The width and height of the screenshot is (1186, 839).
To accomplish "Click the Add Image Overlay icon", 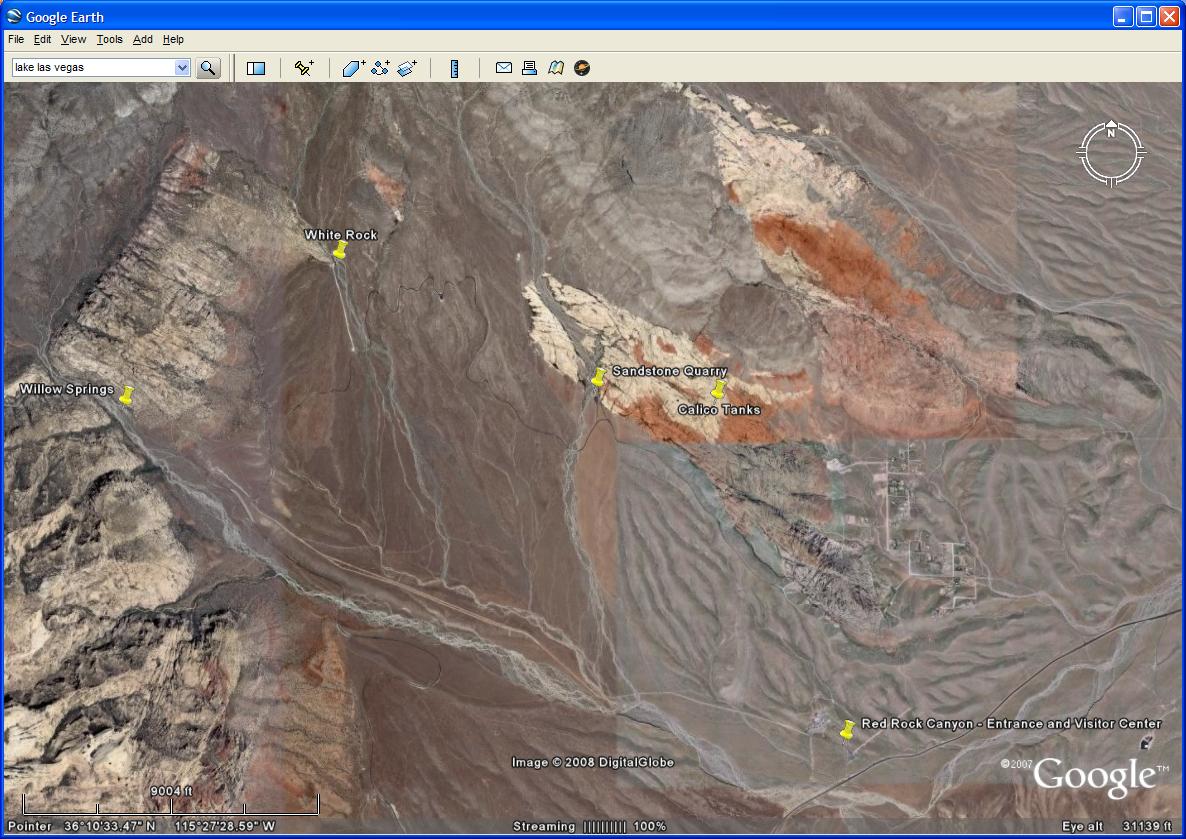I will pos(406,68).
